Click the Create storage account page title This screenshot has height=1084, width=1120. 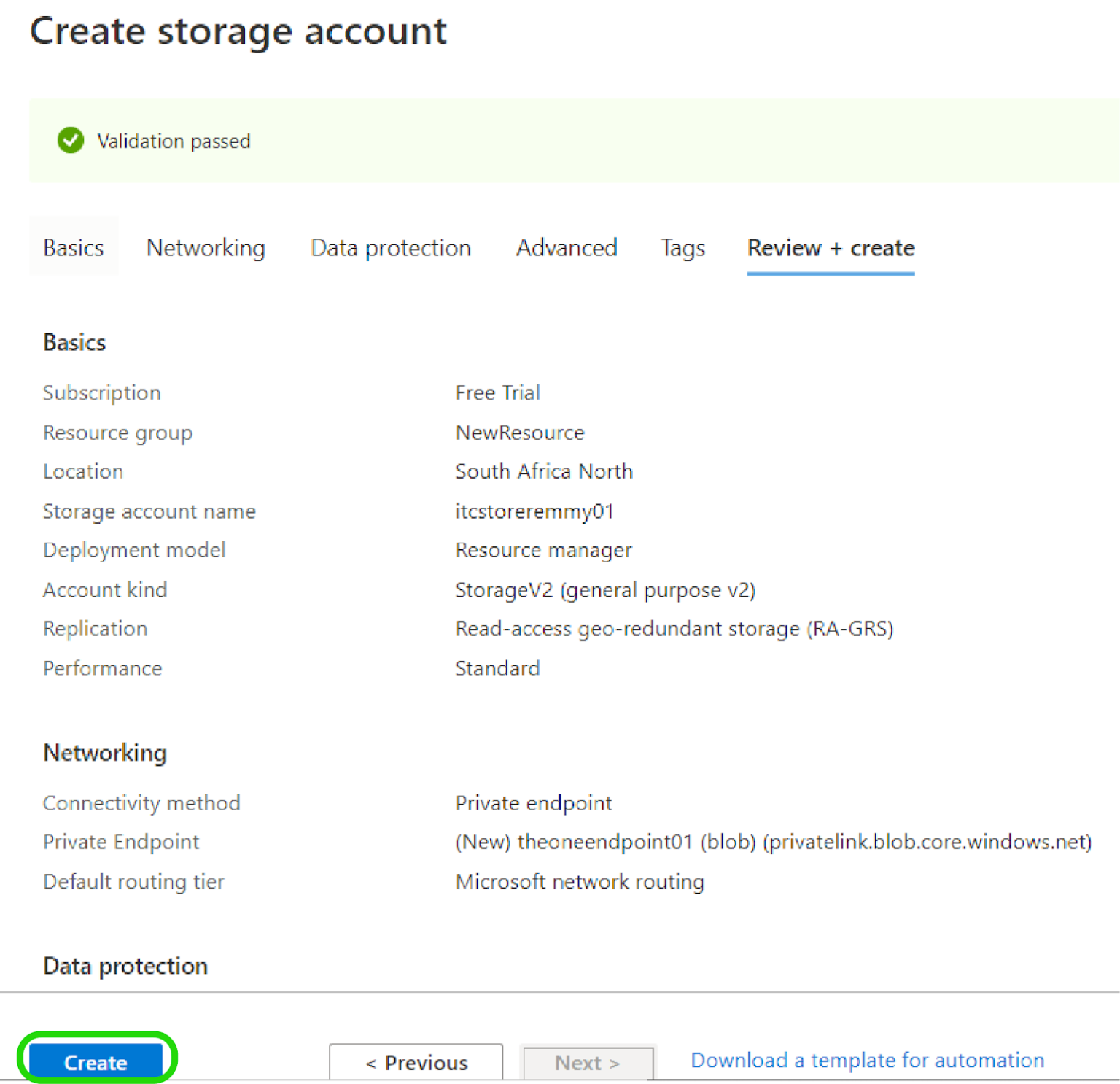pyautogui.click(x=238, y=31)
